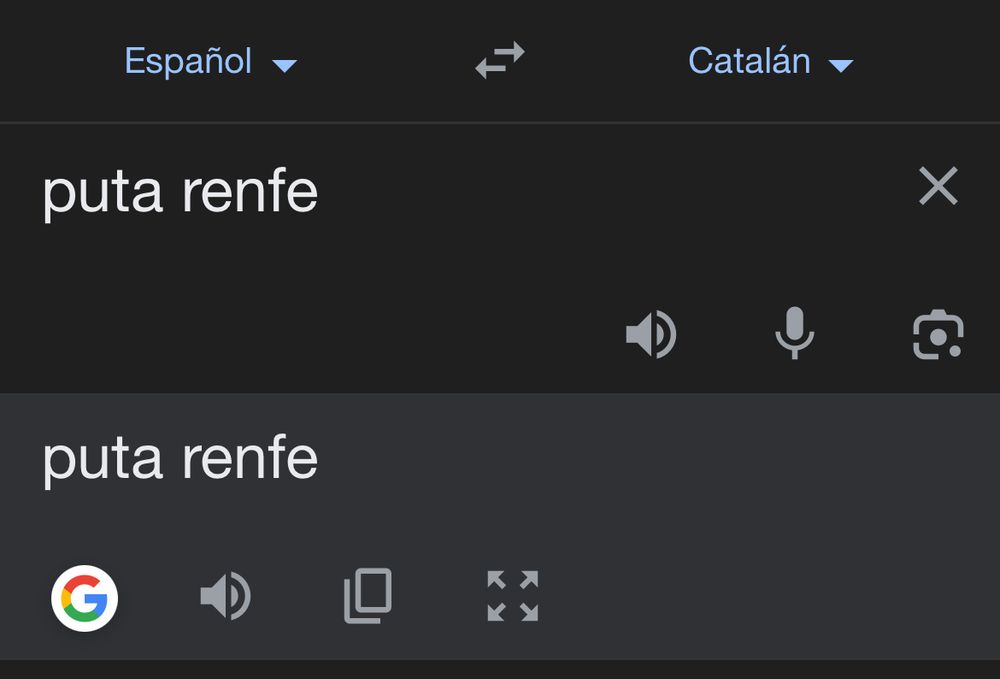Swap translation languages with arrows icon
The image size is (1000, 679).
(500, 61)
